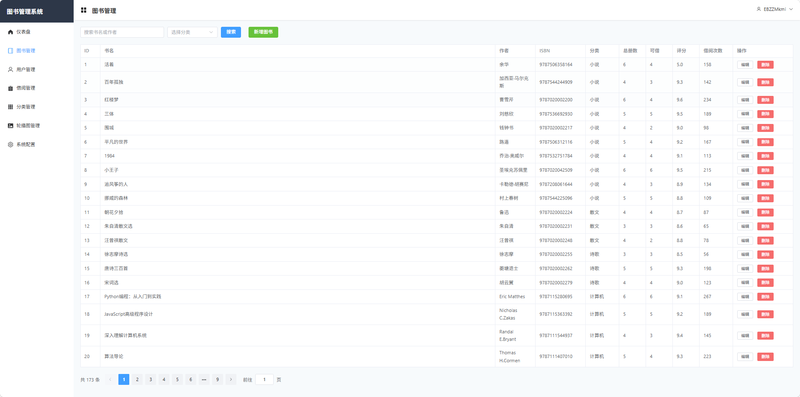800x397 pixels.
Task: Delete the book 1984
Action: coord(765,156)
